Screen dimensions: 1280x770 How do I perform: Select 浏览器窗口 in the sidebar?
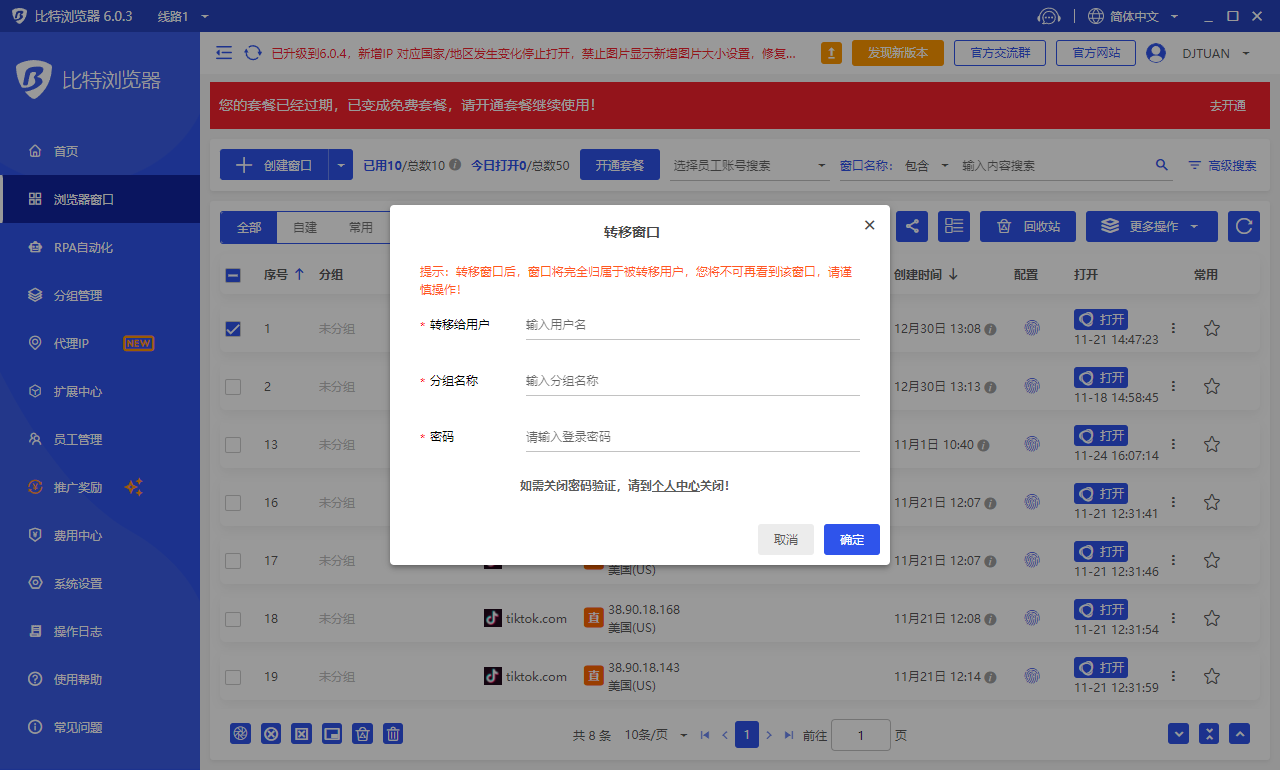[x=100, y=199]
